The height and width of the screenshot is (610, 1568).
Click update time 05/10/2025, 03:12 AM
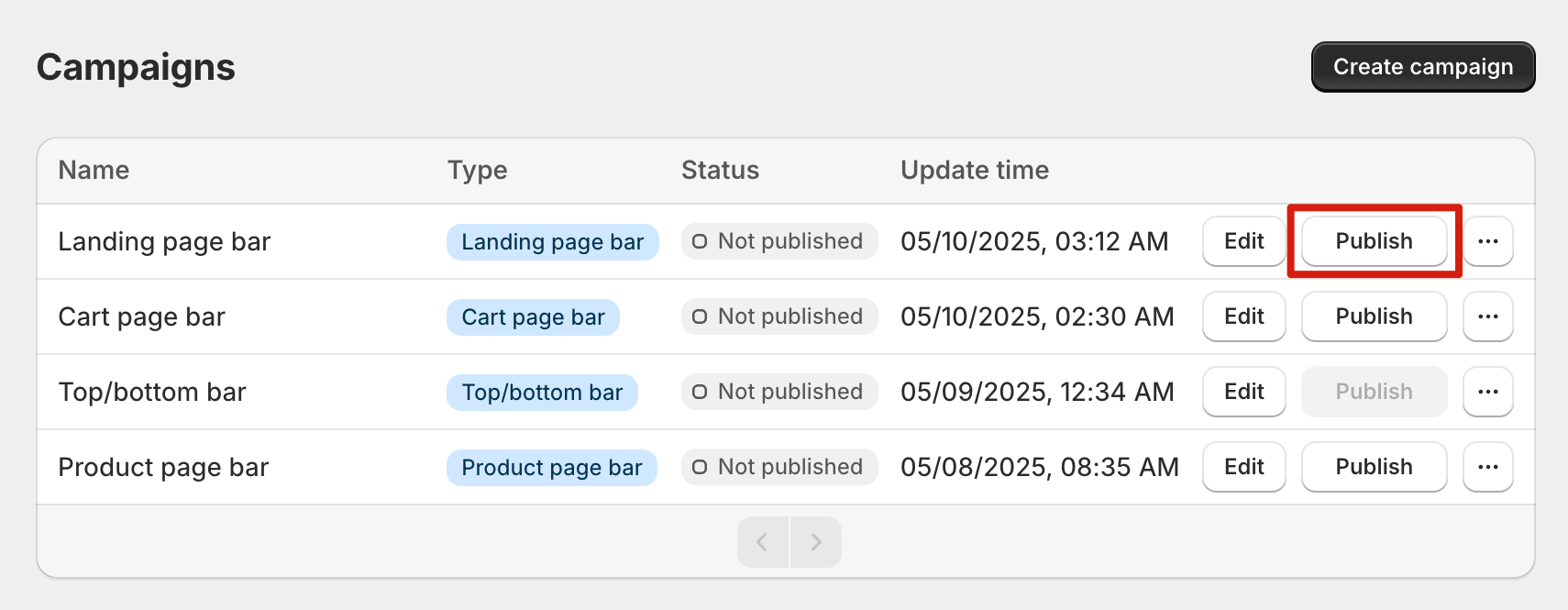click(1034, 241)
